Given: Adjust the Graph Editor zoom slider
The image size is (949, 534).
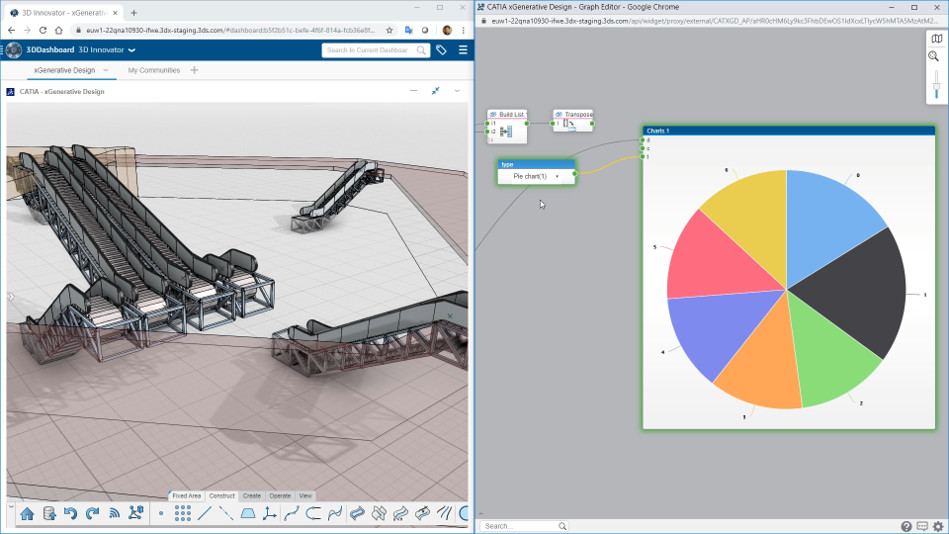Looking at the screenshot, I should point(936,87).
